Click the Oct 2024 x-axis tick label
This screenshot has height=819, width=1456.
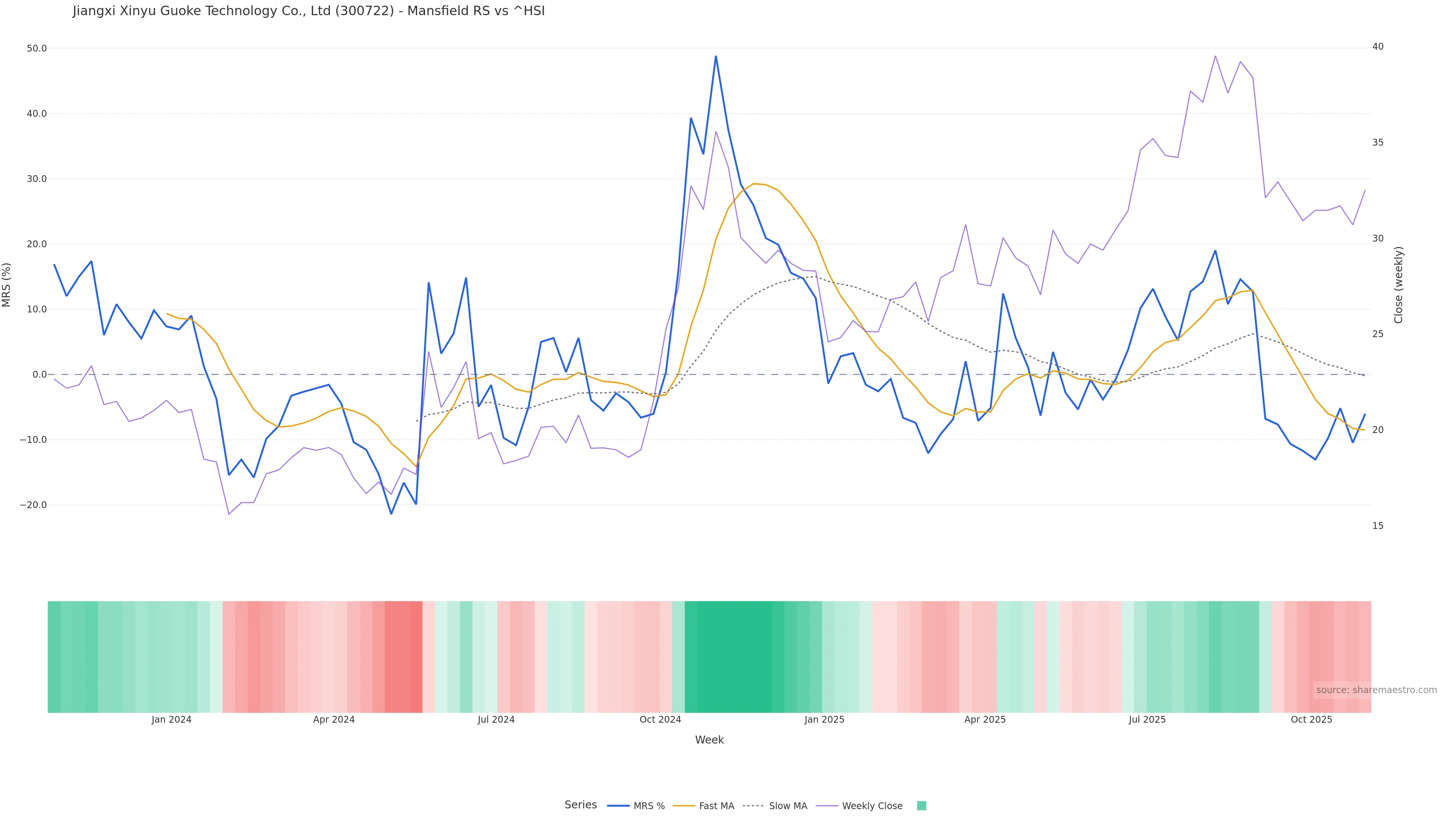tap(660, 720)
